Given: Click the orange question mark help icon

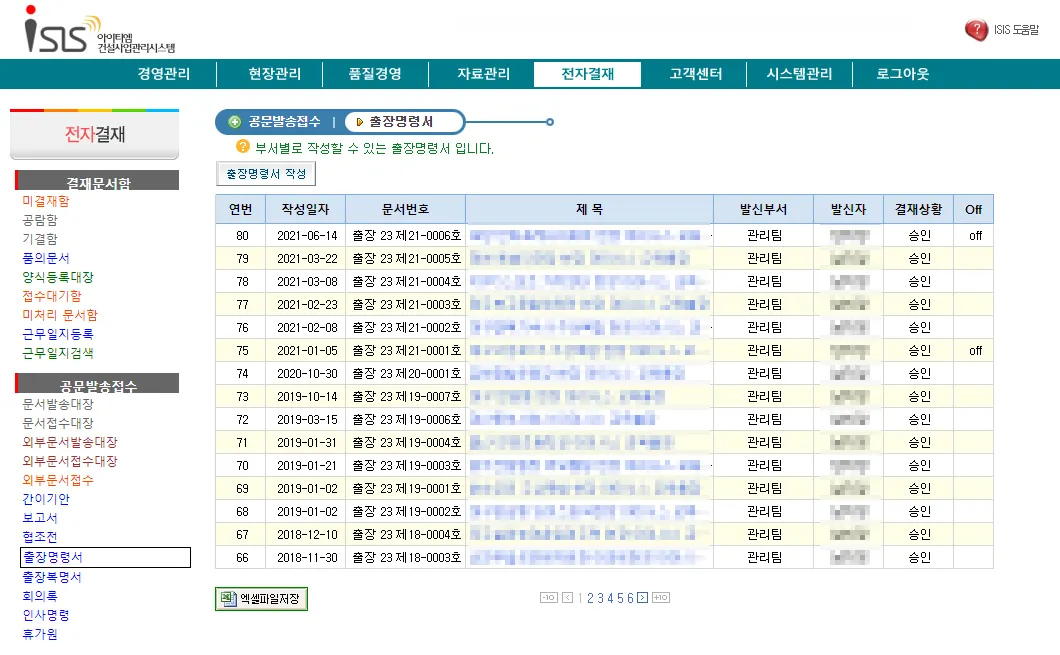Looking at the screenshot, I should [242, 147].
